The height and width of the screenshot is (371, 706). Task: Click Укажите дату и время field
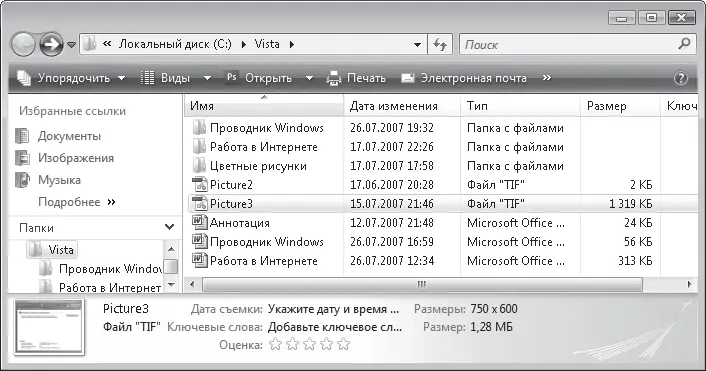pos(333,309)
